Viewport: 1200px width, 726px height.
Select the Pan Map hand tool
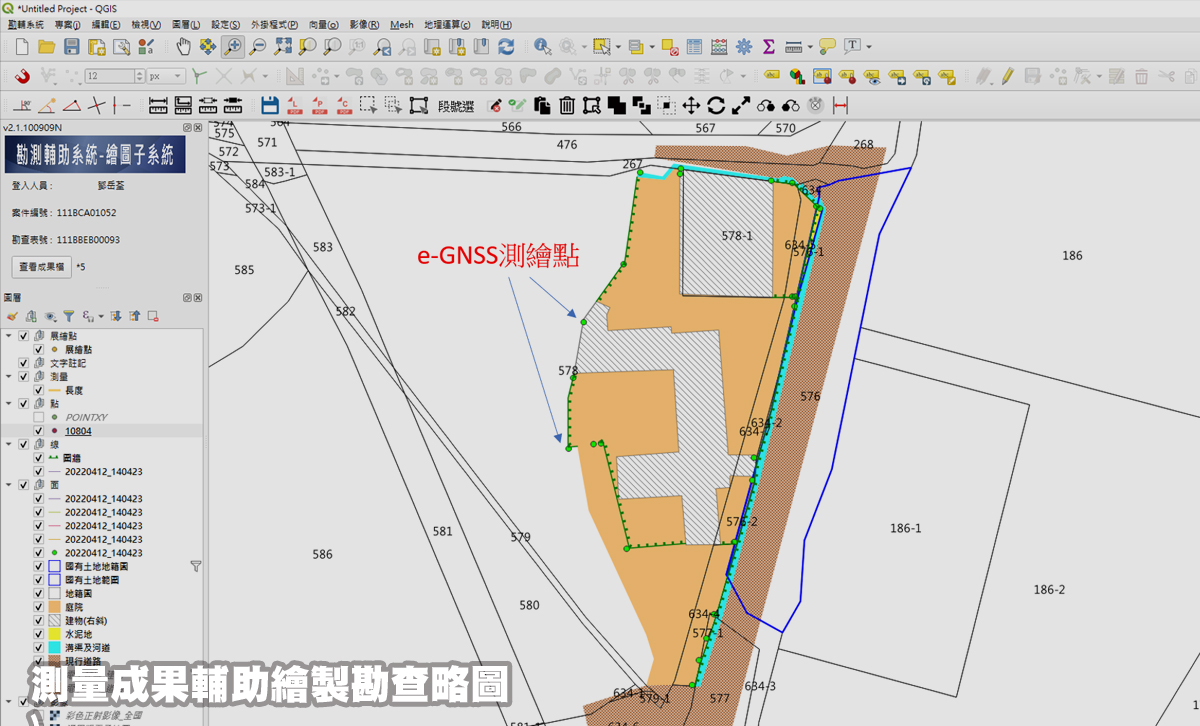[x=183, y=46]
